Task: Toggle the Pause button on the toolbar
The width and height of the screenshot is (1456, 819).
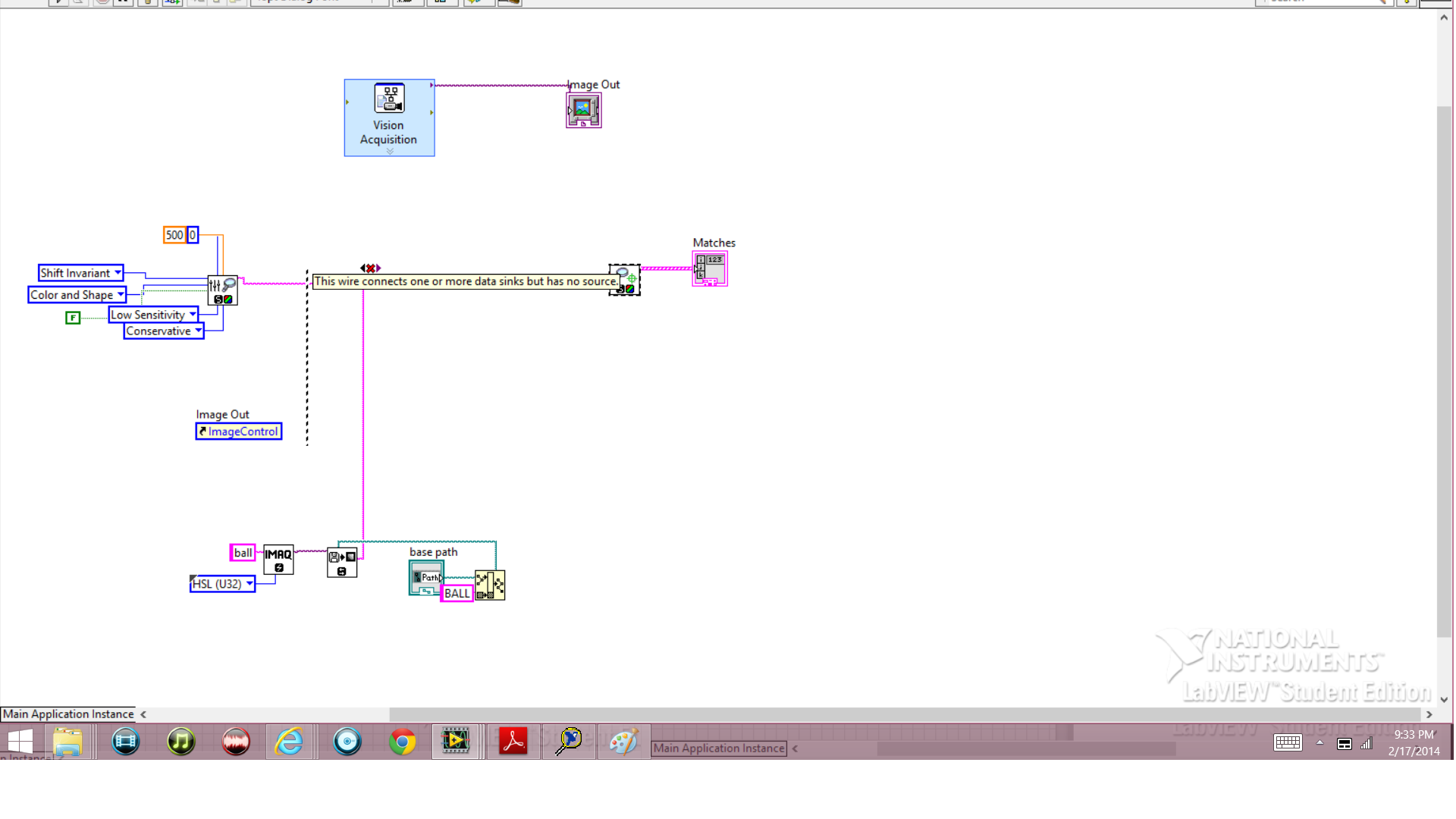Action: 124,2
